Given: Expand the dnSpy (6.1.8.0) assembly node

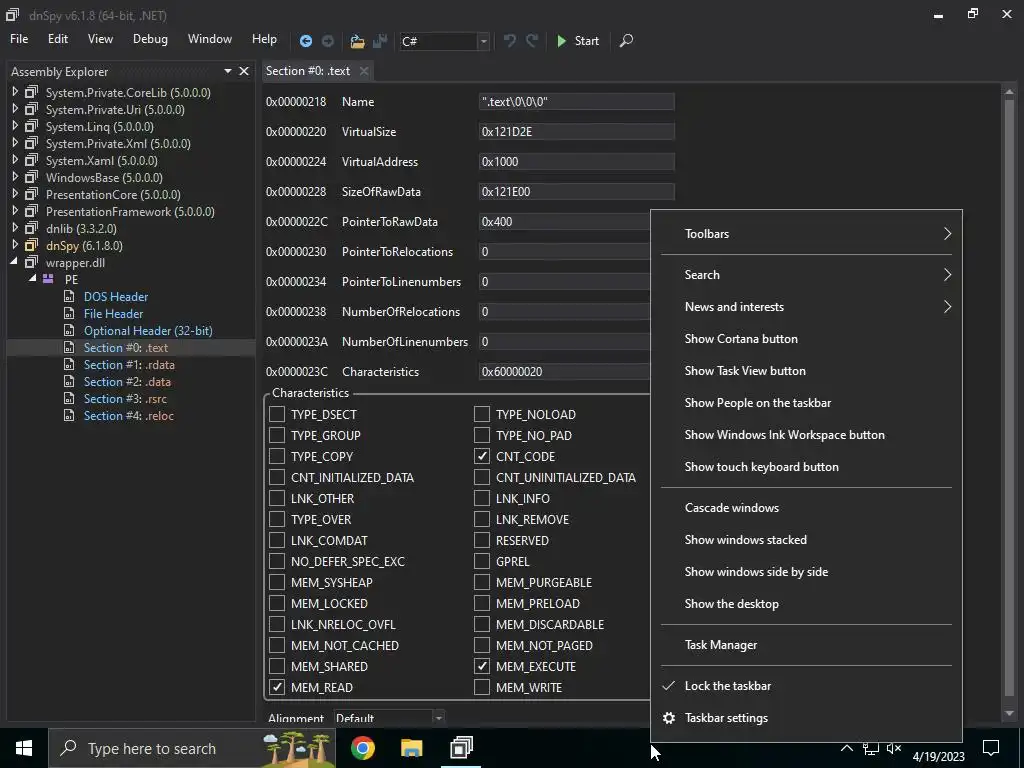Looking at the screenshot, I should coord(15,245).
